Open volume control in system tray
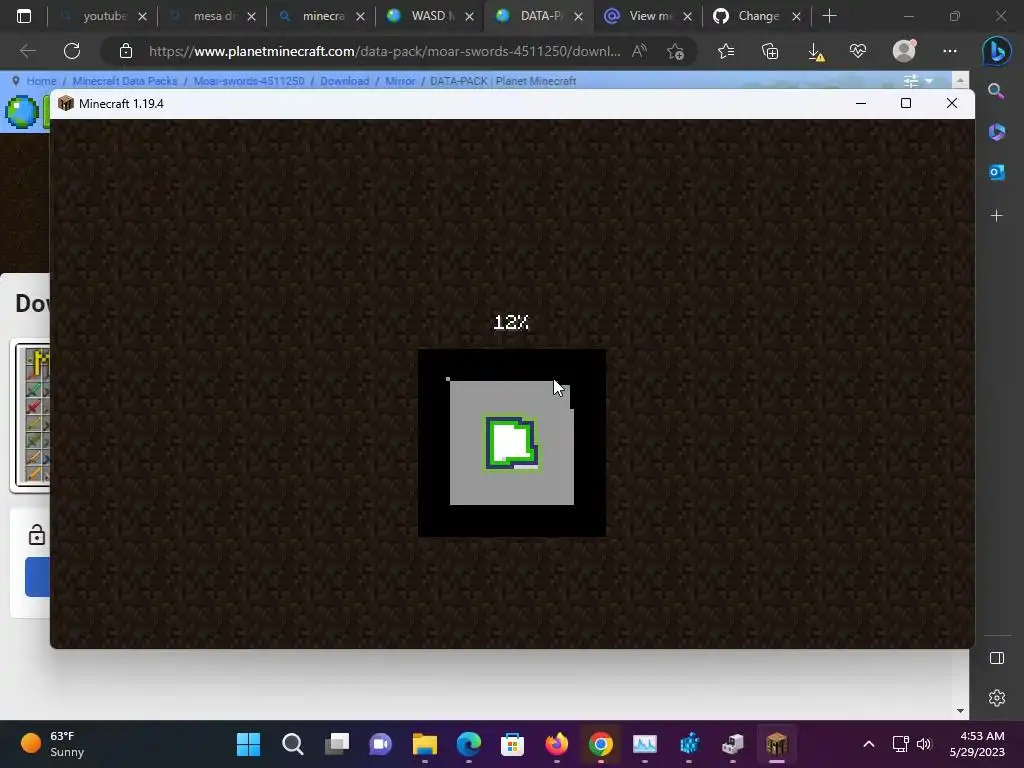The width and height of the screenshot is (1024, 768). click(924, 744)
